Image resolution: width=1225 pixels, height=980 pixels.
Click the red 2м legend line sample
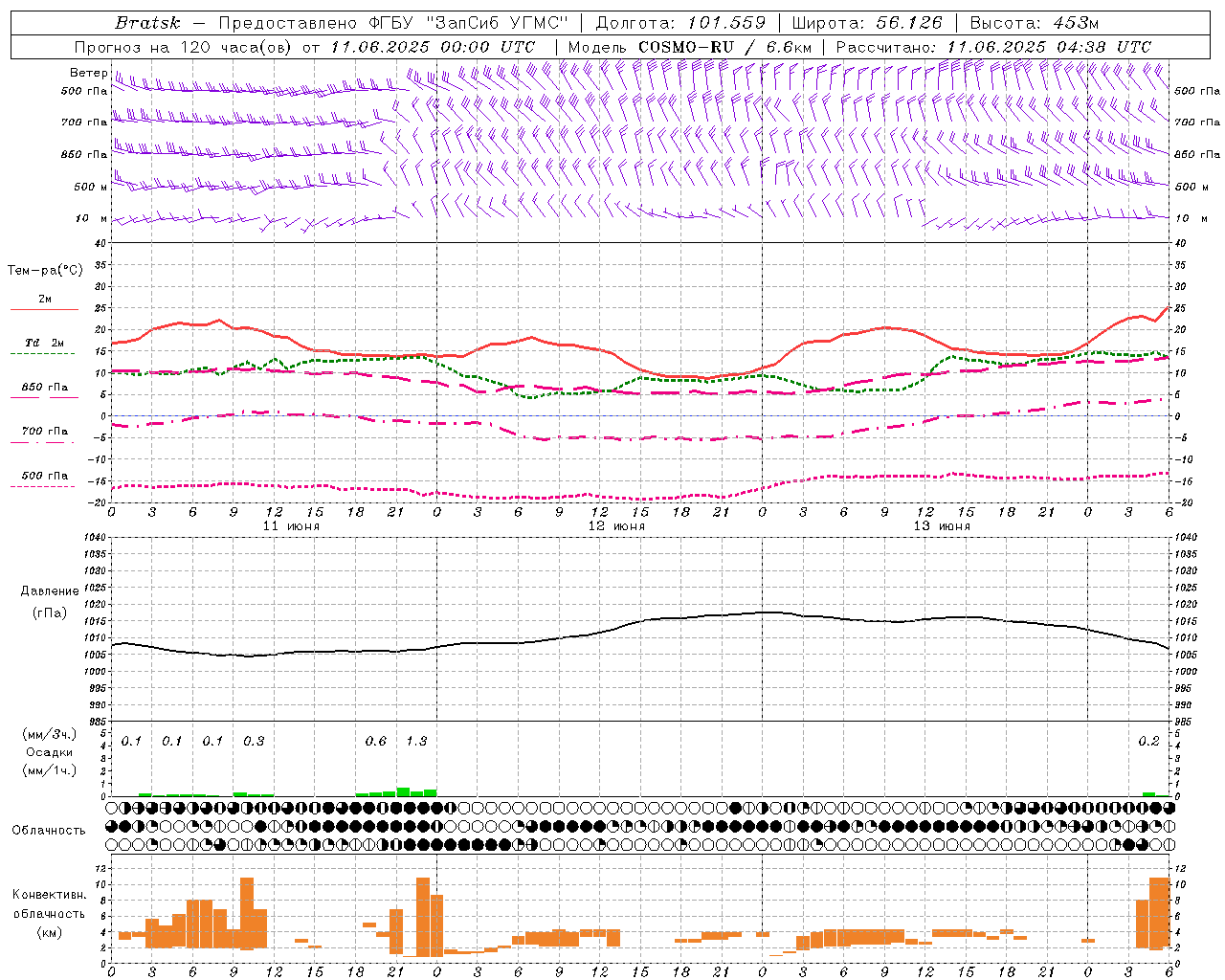click(x=44, y=310)
